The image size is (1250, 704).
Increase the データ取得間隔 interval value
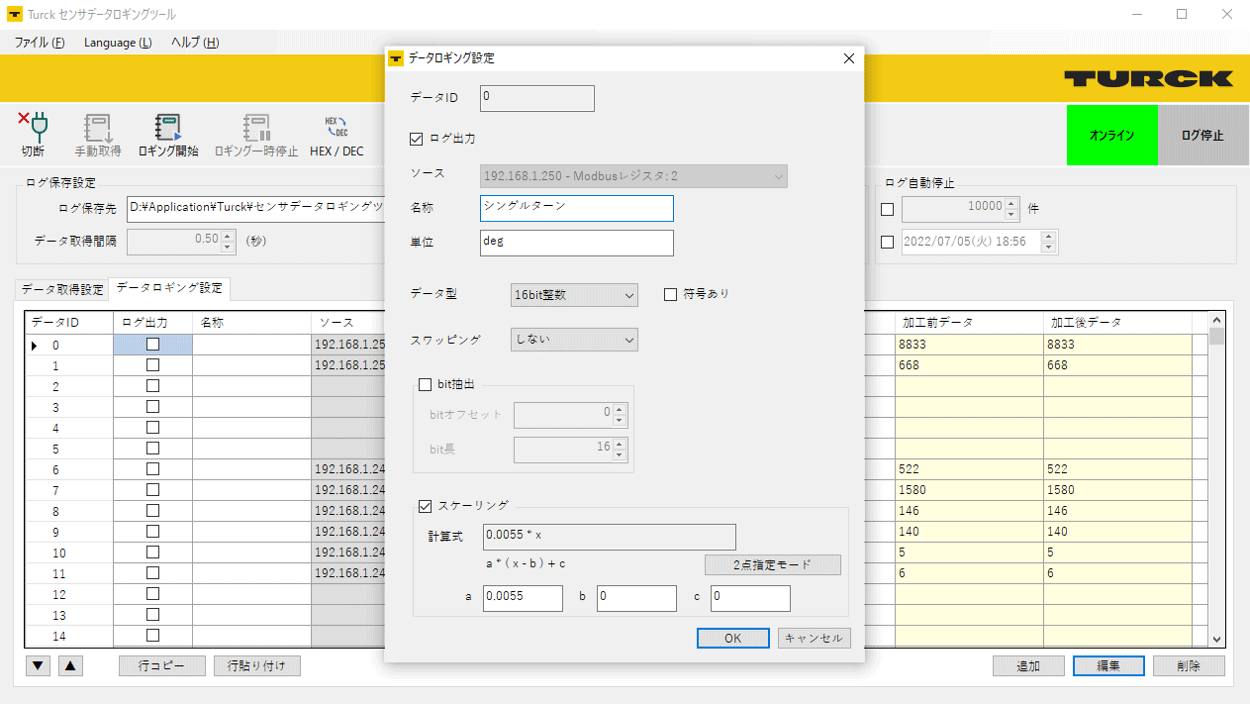(x=228, y=236)
